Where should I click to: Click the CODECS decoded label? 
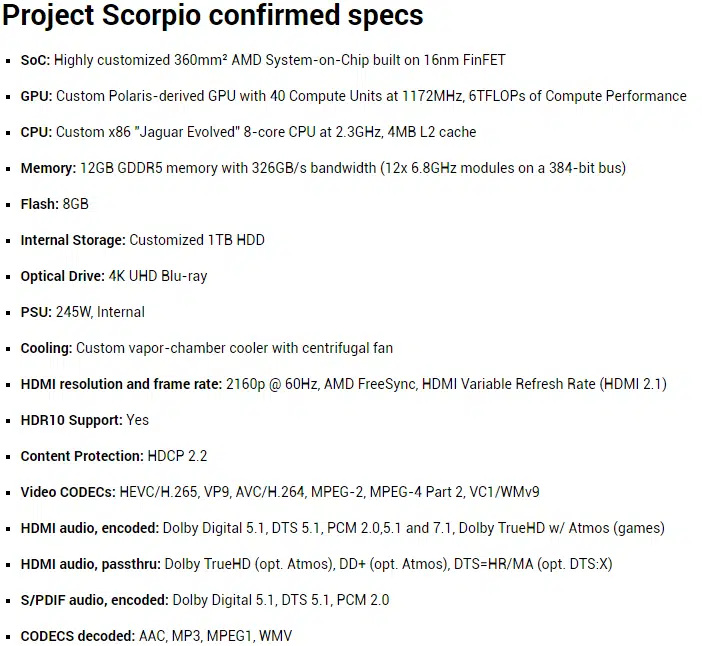click(78, 636)
